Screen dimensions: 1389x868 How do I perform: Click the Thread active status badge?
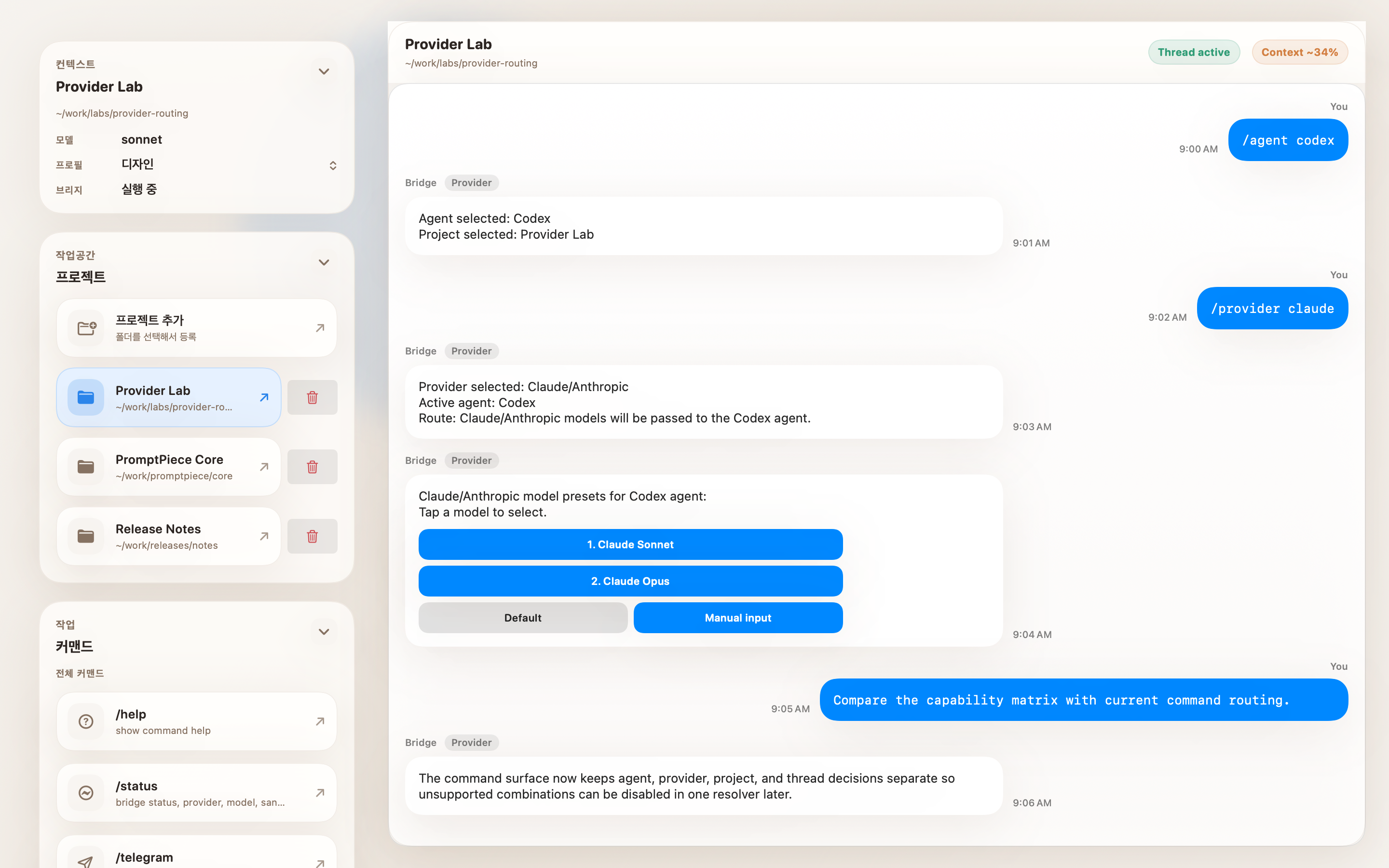coord(1194,52)
